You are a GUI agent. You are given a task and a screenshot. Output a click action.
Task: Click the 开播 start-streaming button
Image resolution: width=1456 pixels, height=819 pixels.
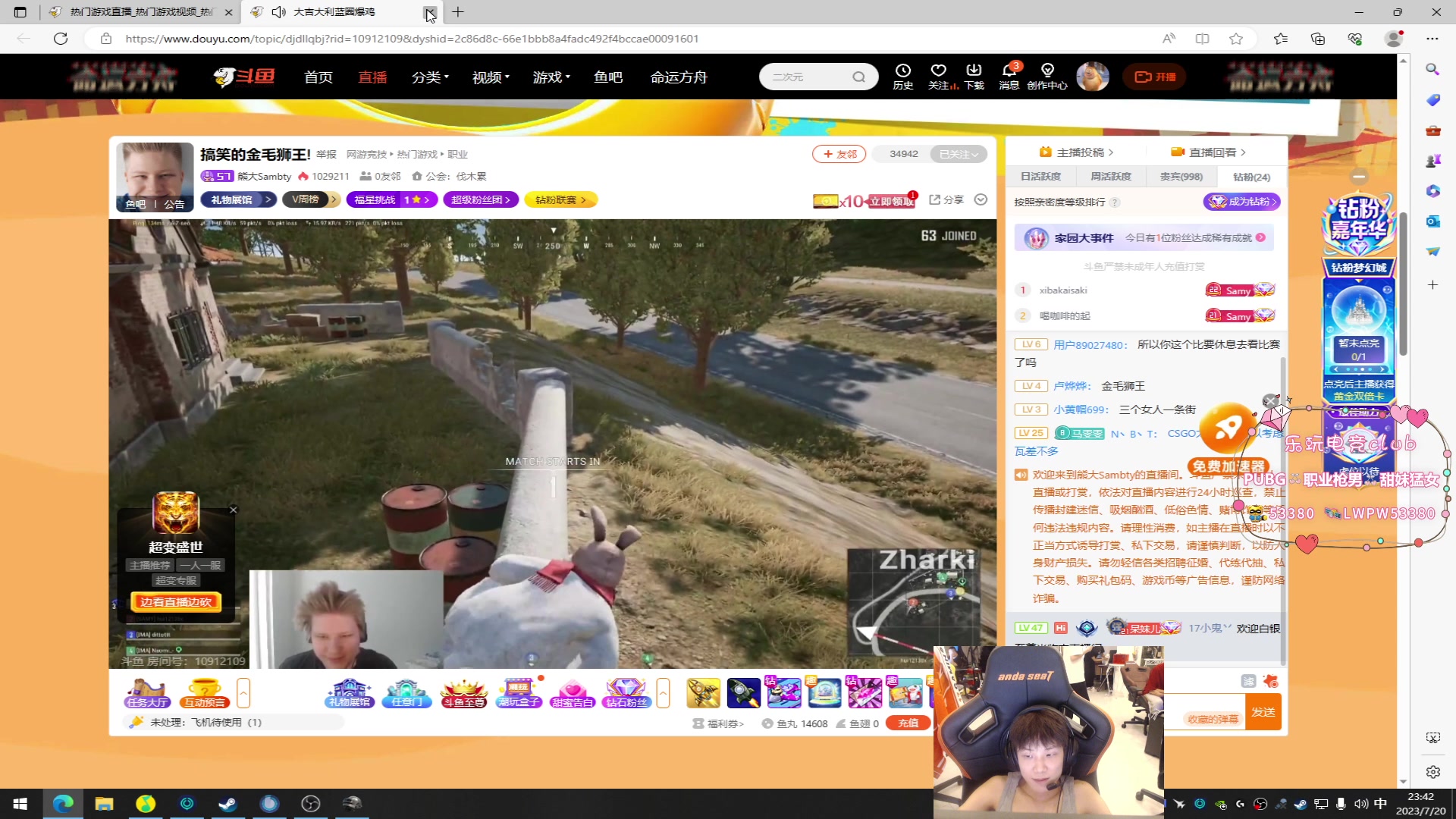pyautogui.click(x=1155, y=77)
